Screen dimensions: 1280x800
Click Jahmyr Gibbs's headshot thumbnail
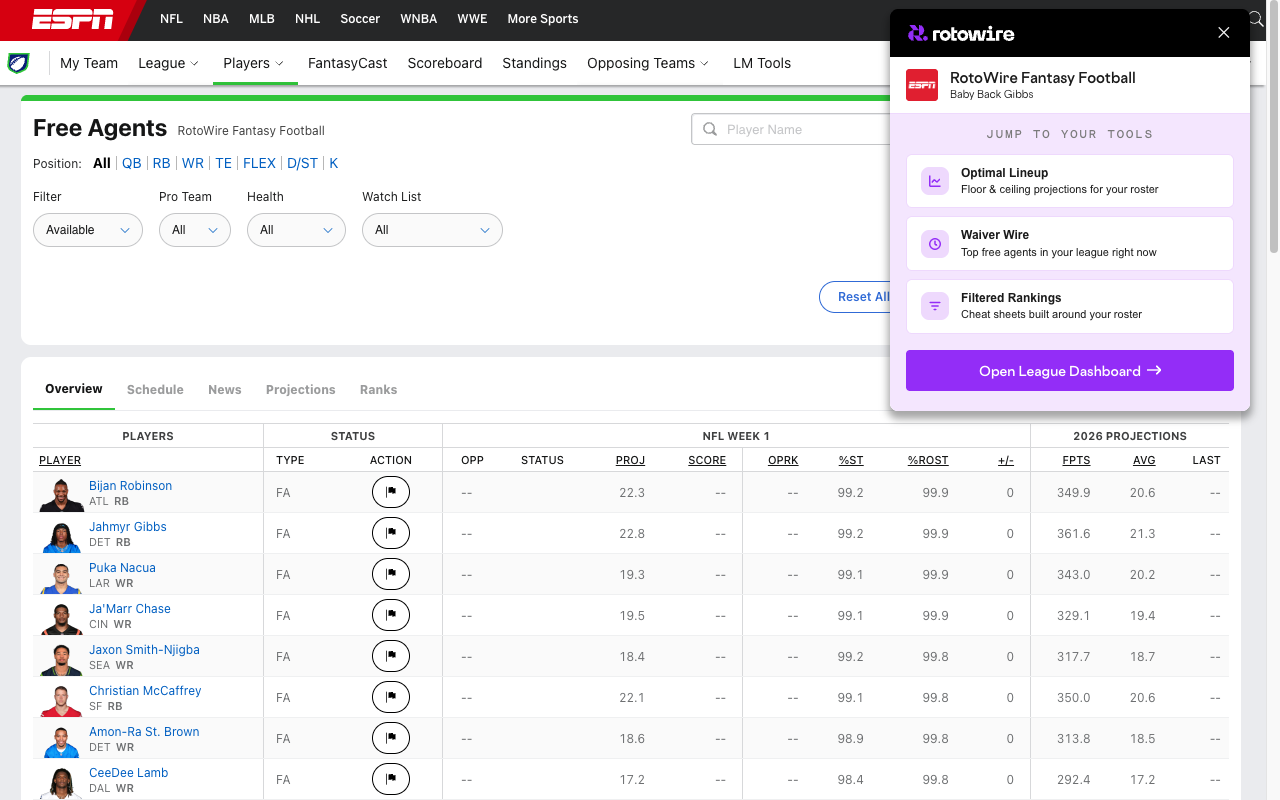[x=61, y=535]
